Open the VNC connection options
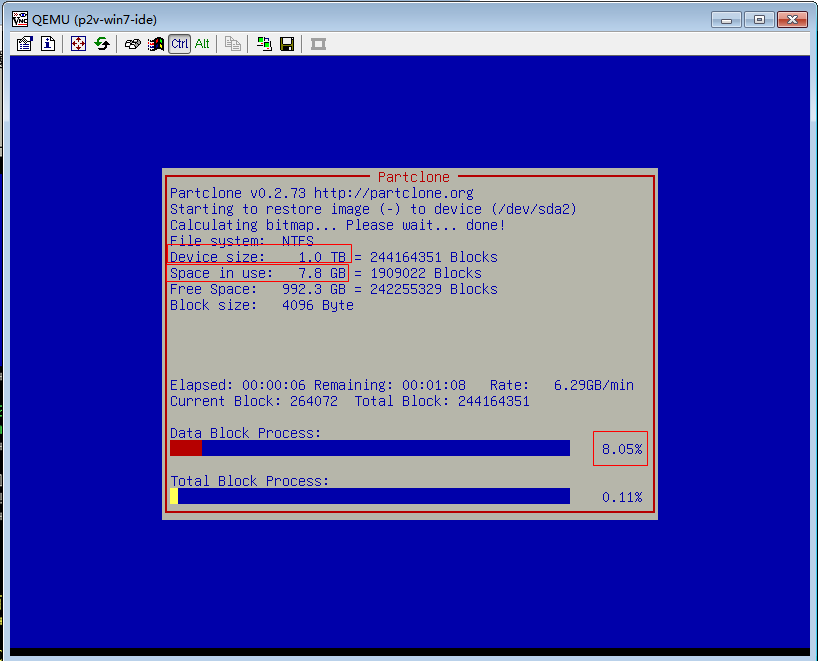818x661 pixels. click(x=25, y=44)
